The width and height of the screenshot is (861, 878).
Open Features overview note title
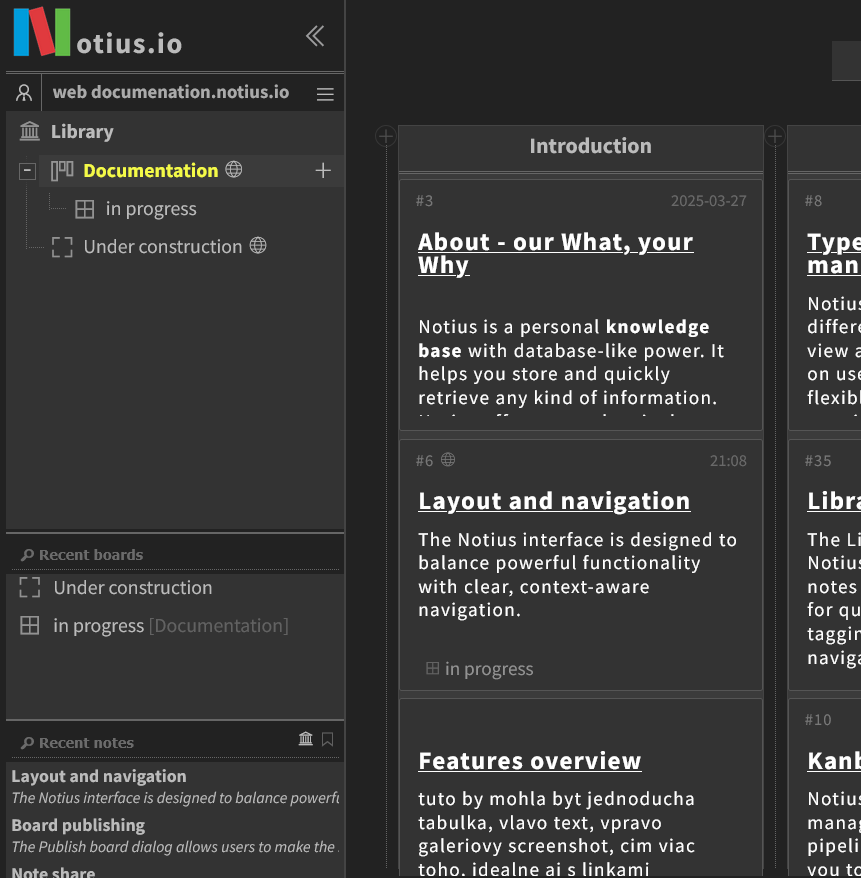(530, 761)
